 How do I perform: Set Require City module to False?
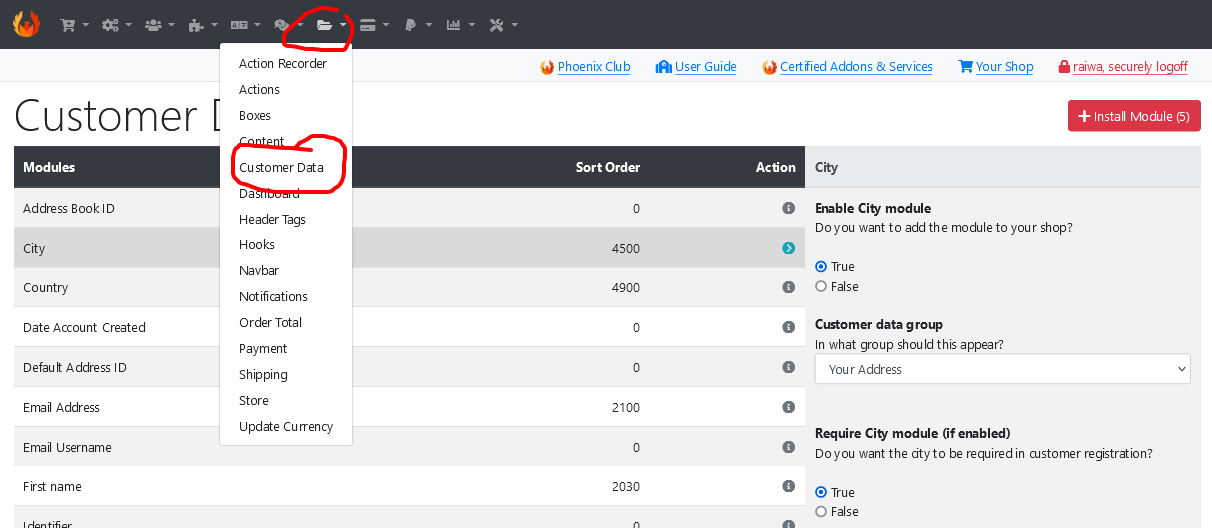click(x=821, y=511)
